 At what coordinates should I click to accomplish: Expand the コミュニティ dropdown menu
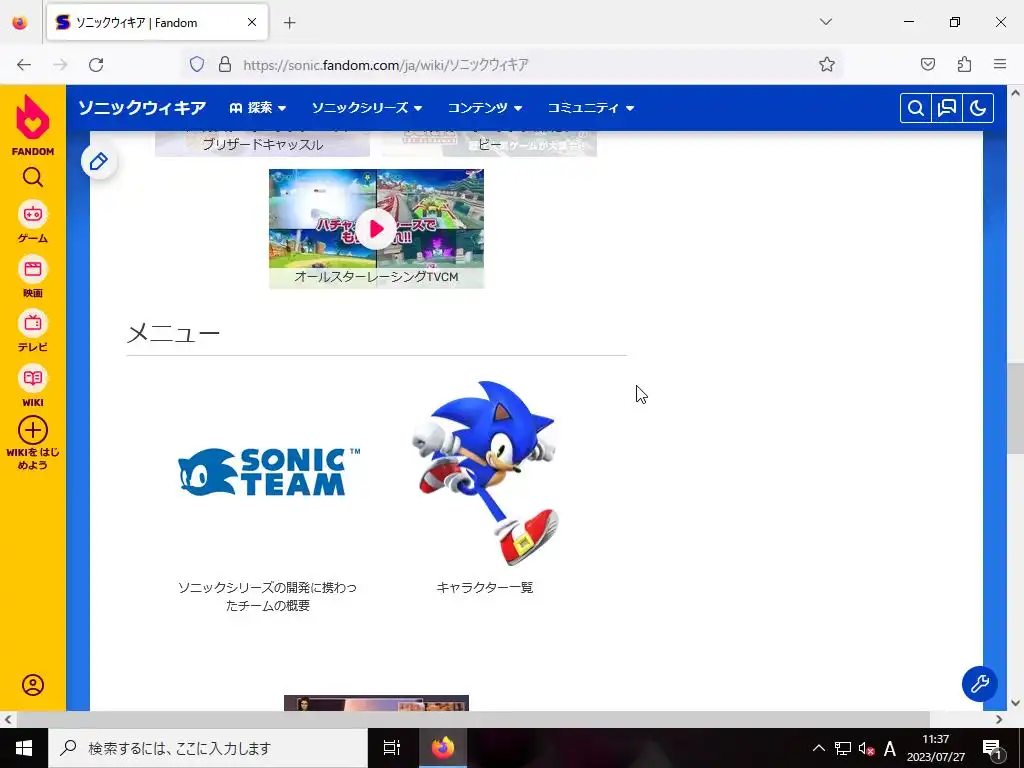point(590,108)
